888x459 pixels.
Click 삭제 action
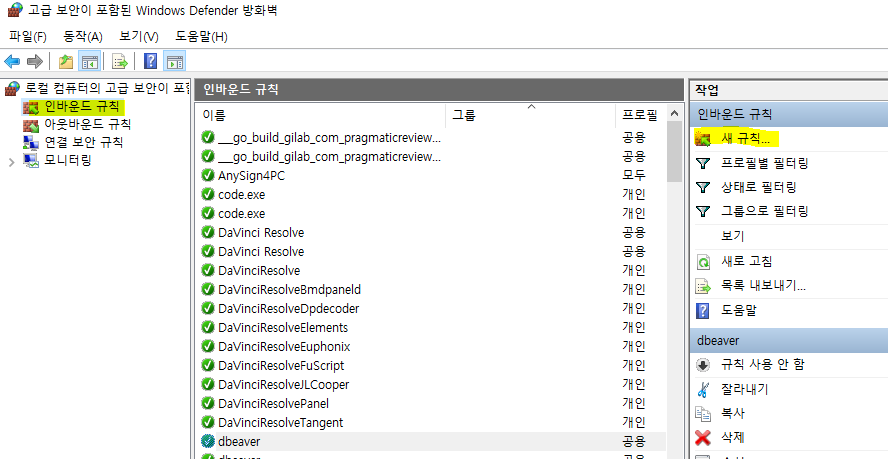[733, 437]
